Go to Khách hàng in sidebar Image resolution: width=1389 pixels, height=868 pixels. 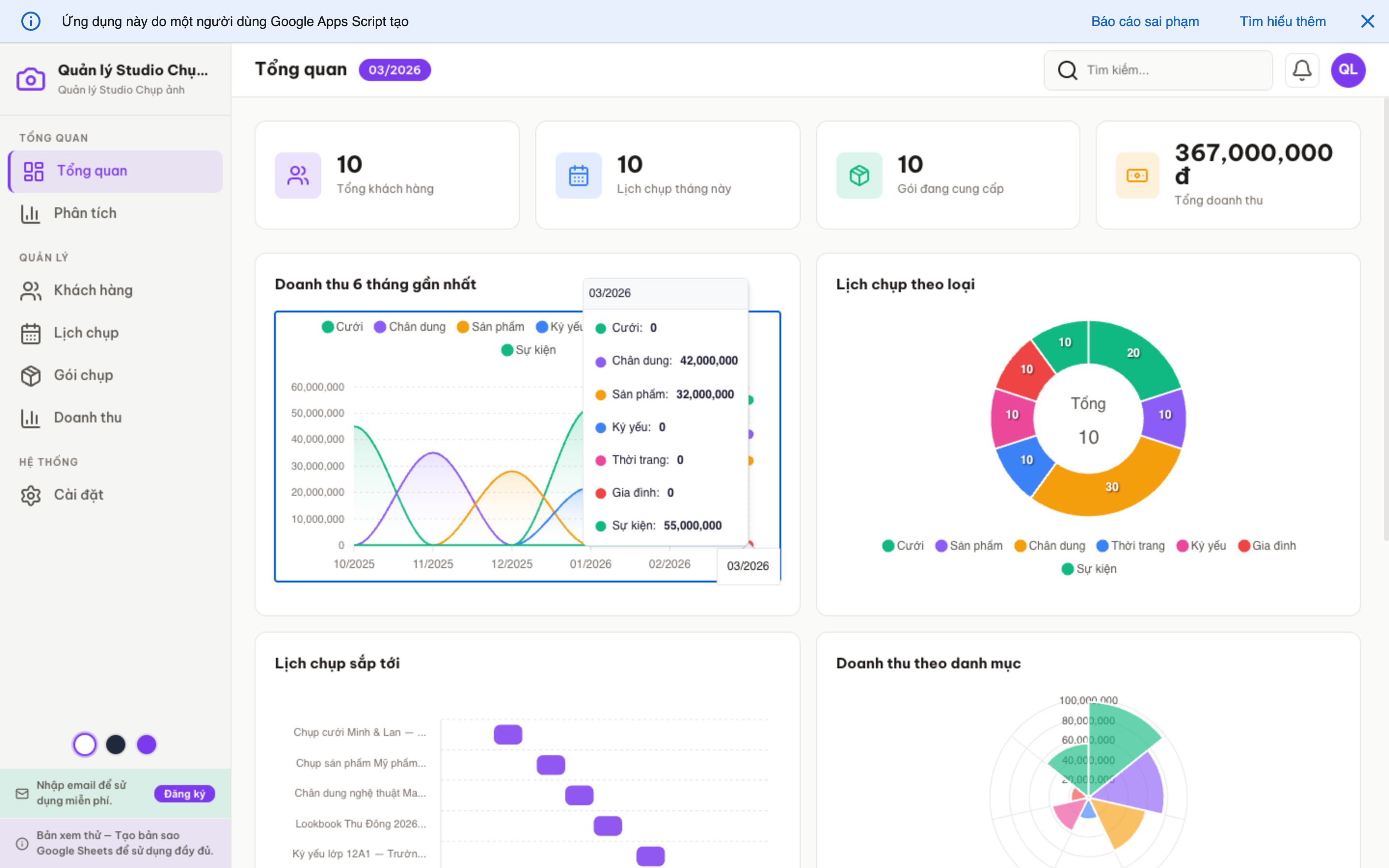tap(93, 290)
